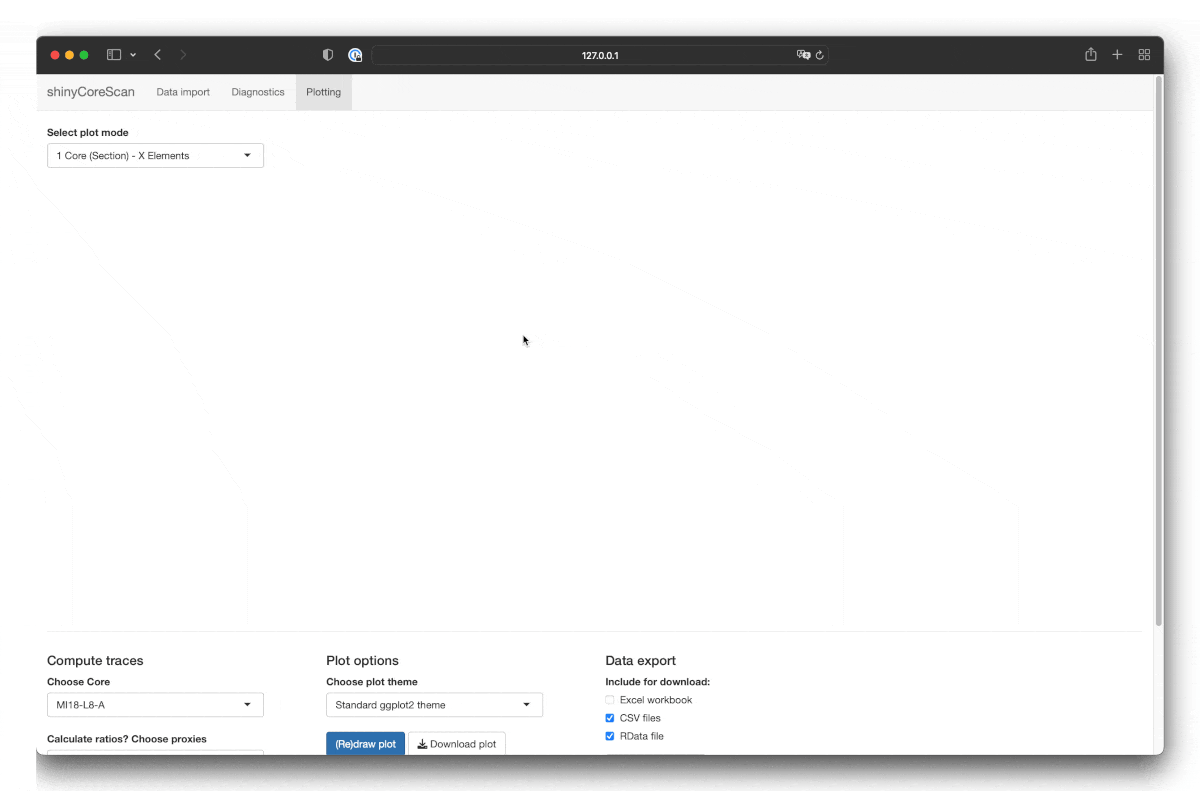Image resolution: width=1200 pixels, height=791 pixels.
Task: Uncheck the RData file checkbox
Action: (610, 736)
